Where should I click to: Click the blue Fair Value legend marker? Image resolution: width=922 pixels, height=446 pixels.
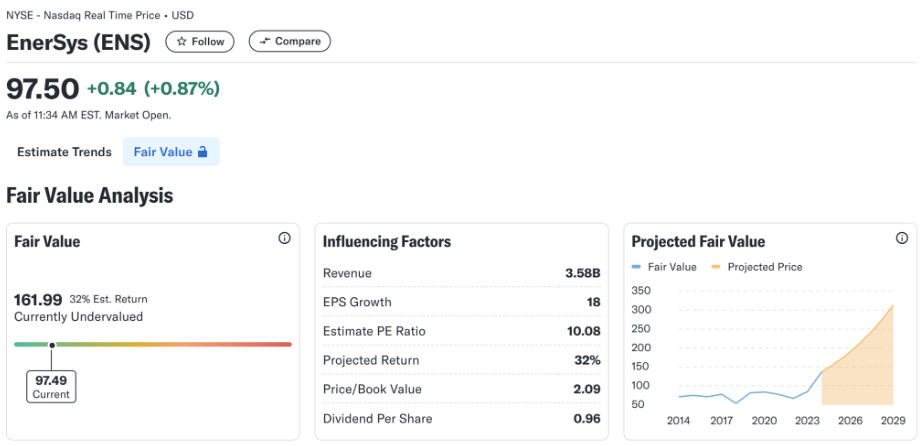[x=636, y=267]
